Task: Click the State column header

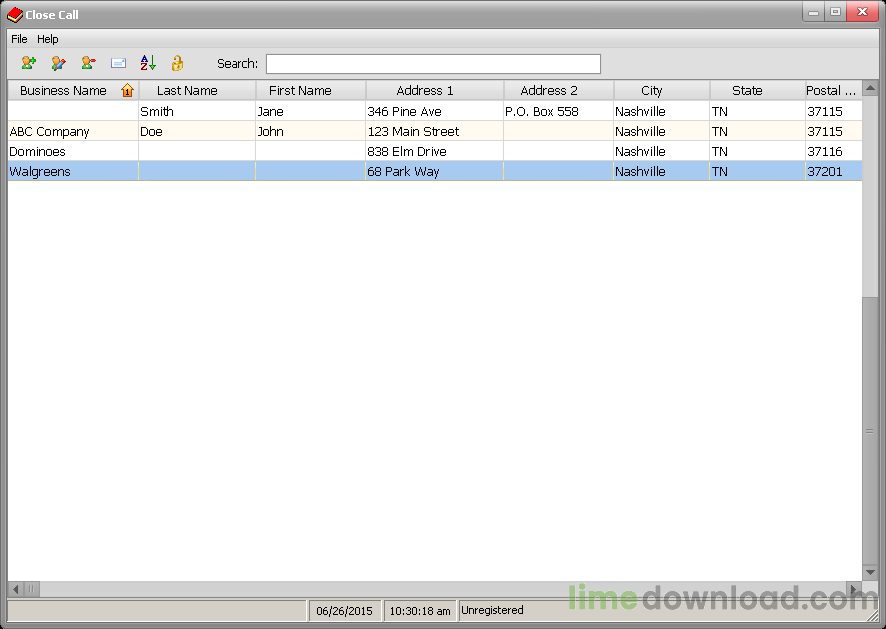Action: pos(757,90)
